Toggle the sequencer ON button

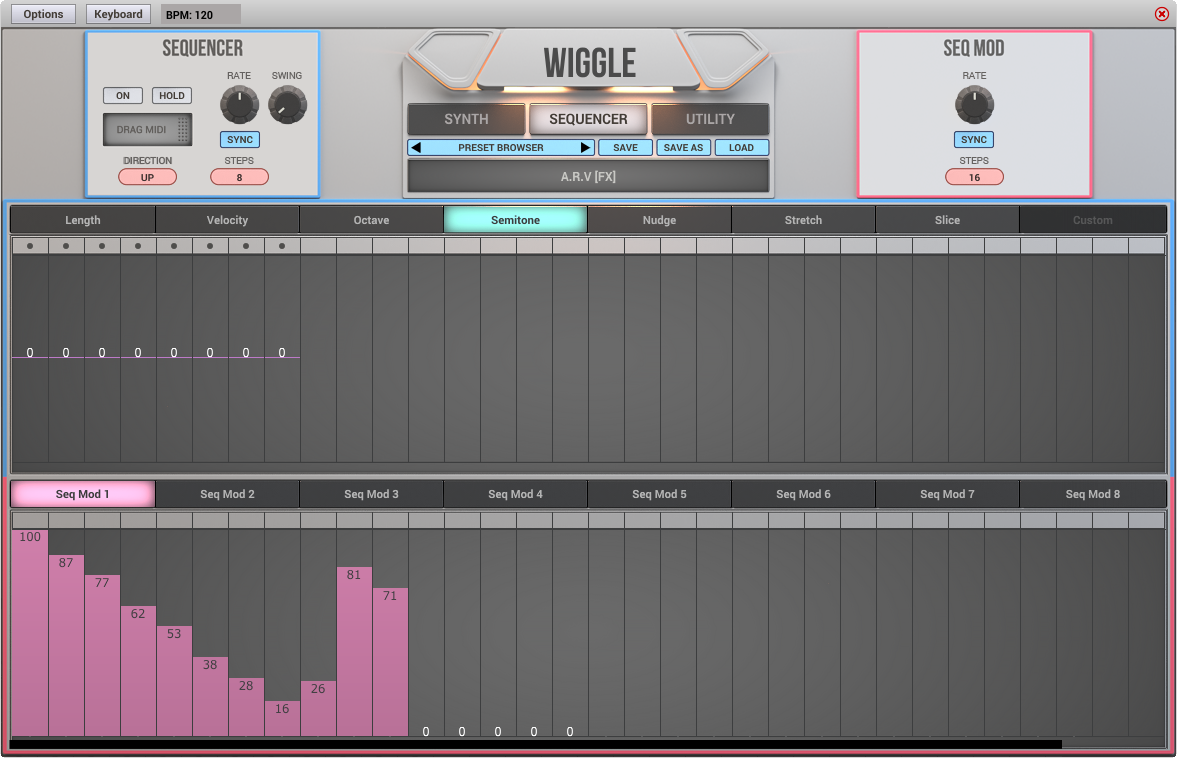(122, 95)
